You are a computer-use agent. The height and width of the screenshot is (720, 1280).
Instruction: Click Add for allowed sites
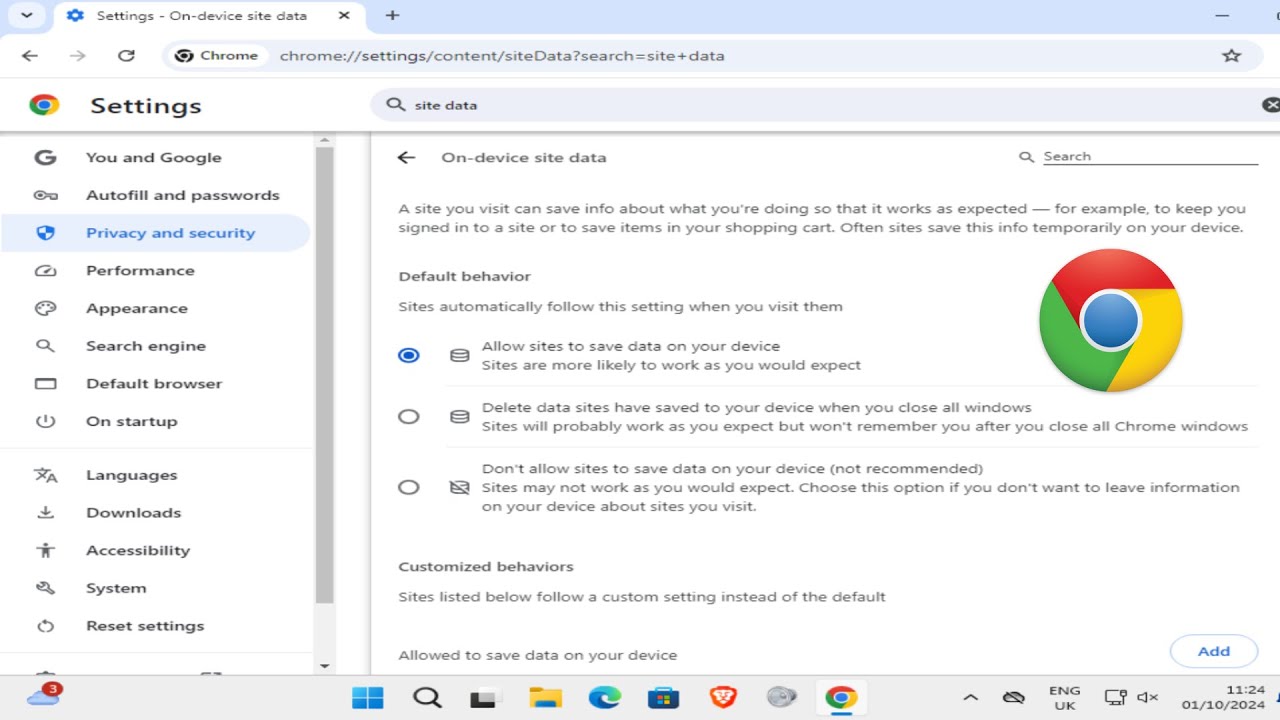click(1214, 651)
